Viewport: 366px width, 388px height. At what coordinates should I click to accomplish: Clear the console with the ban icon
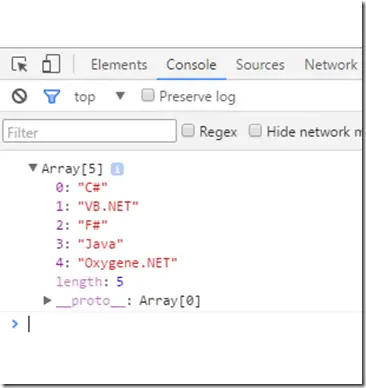pyautogui.click(x=19, y=96)
